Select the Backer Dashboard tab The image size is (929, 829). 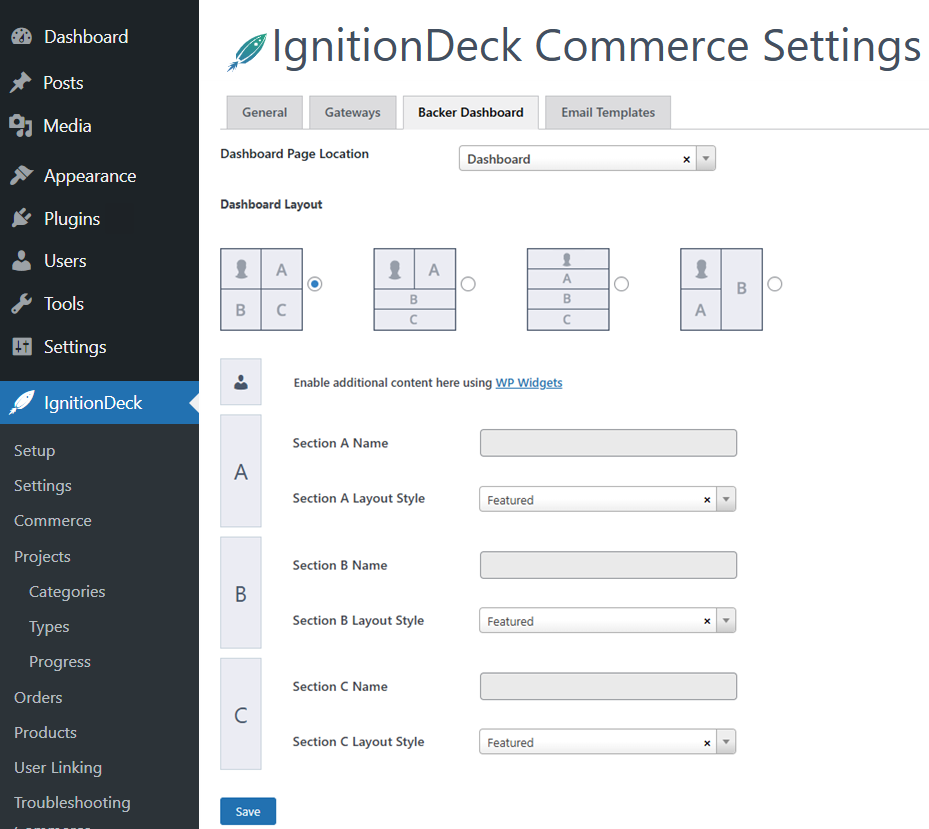coord(470,112)
